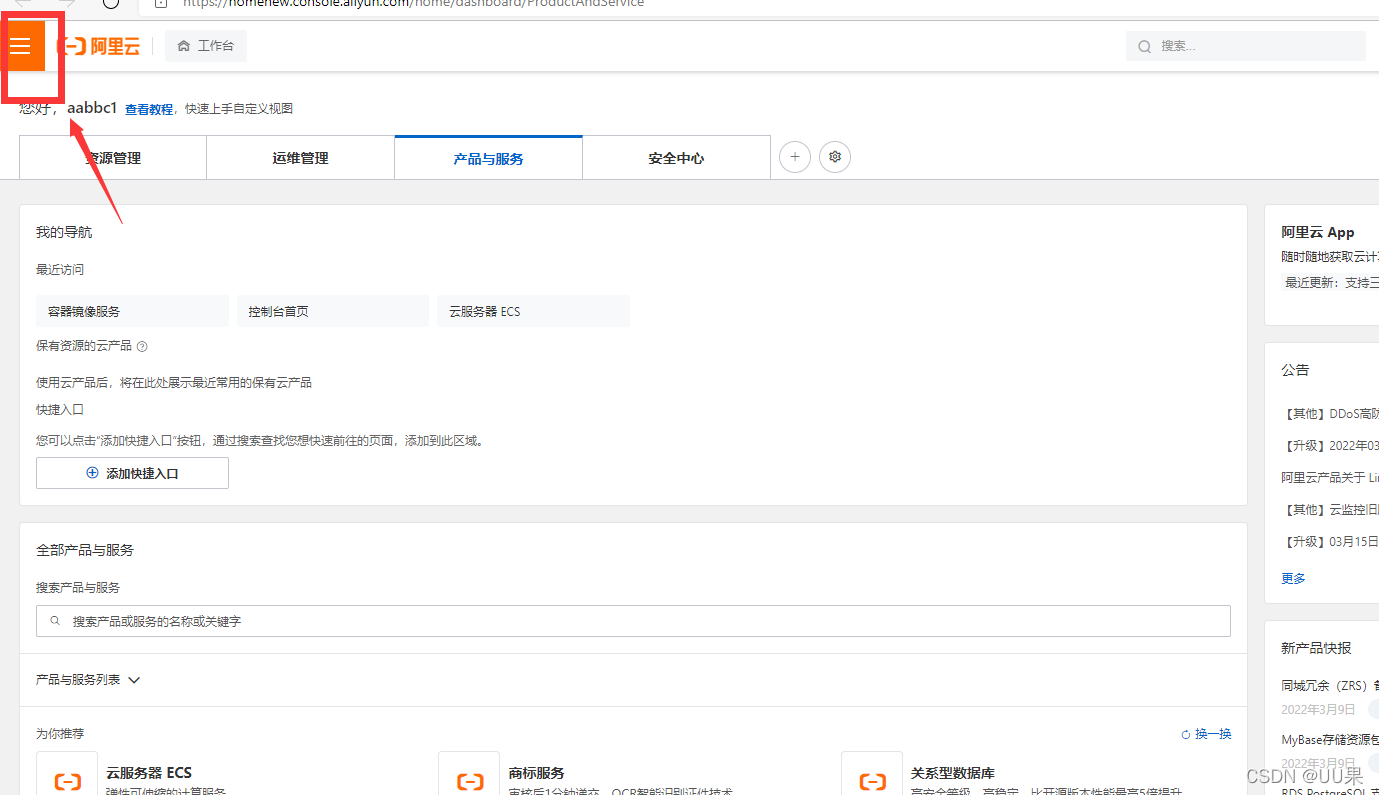This screenshot has height=795, width=1379.
Task: Open announcement 【其他】DDoS高防
Action: 1330,413
